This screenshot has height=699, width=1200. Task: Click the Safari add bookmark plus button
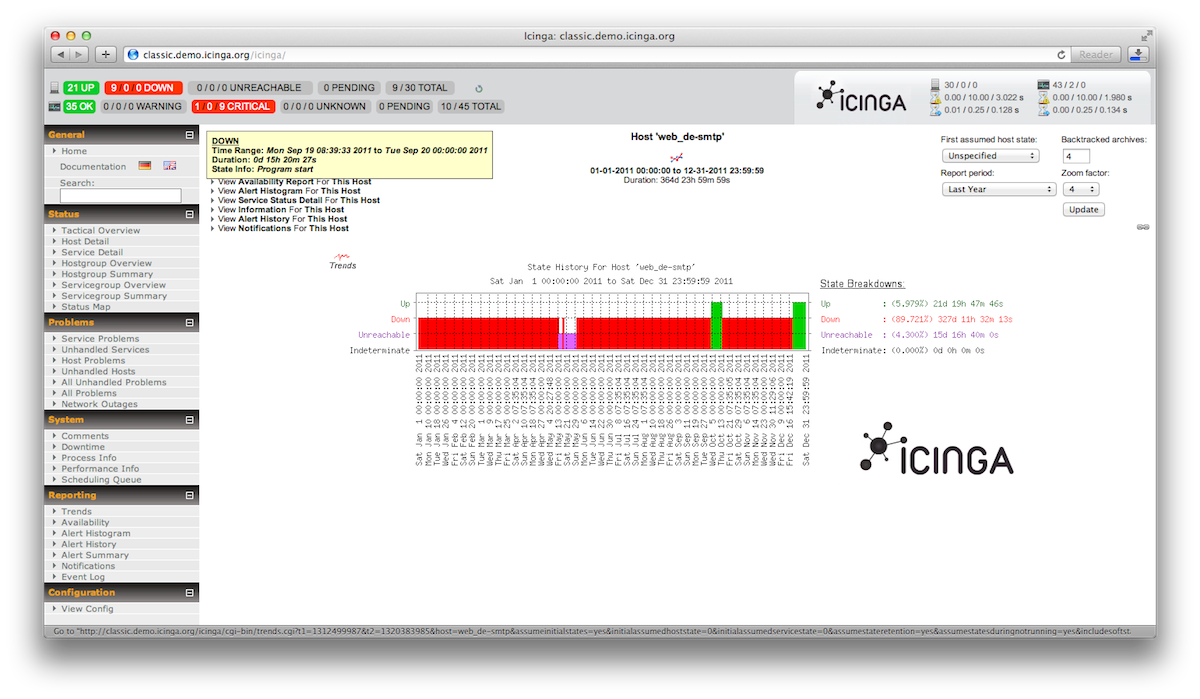click(106, 54)
